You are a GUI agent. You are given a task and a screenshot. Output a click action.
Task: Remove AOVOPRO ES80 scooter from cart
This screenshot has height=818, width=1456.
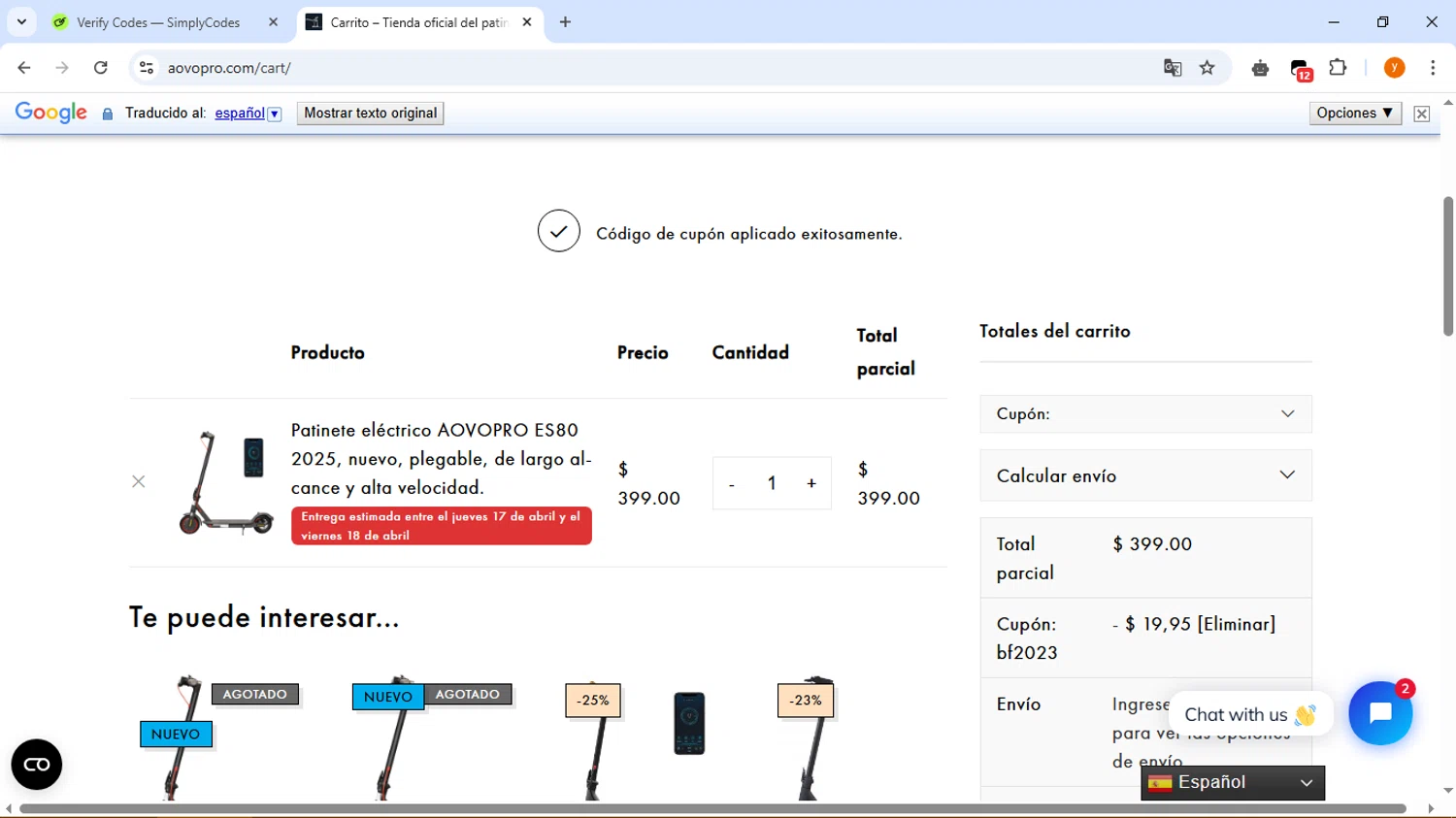pos(139,482)
